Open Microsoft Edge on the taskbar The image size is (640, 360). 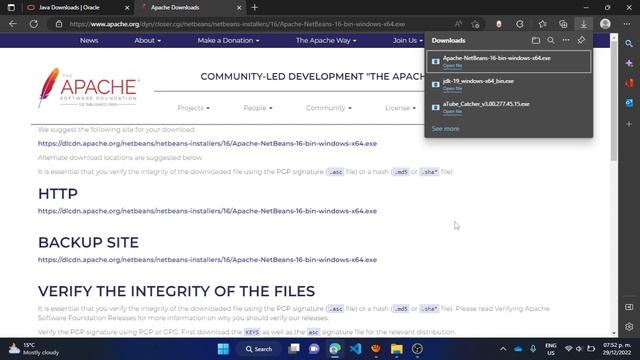pyautogui.click(x=335, y=349)
